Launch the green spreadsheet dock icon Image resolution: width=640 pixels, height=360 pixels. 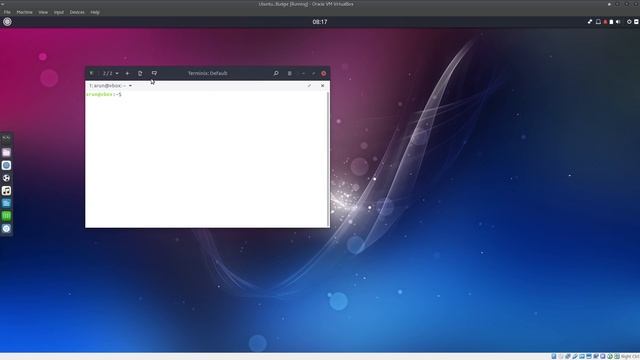pyautogui.click(x=6, y=216)
